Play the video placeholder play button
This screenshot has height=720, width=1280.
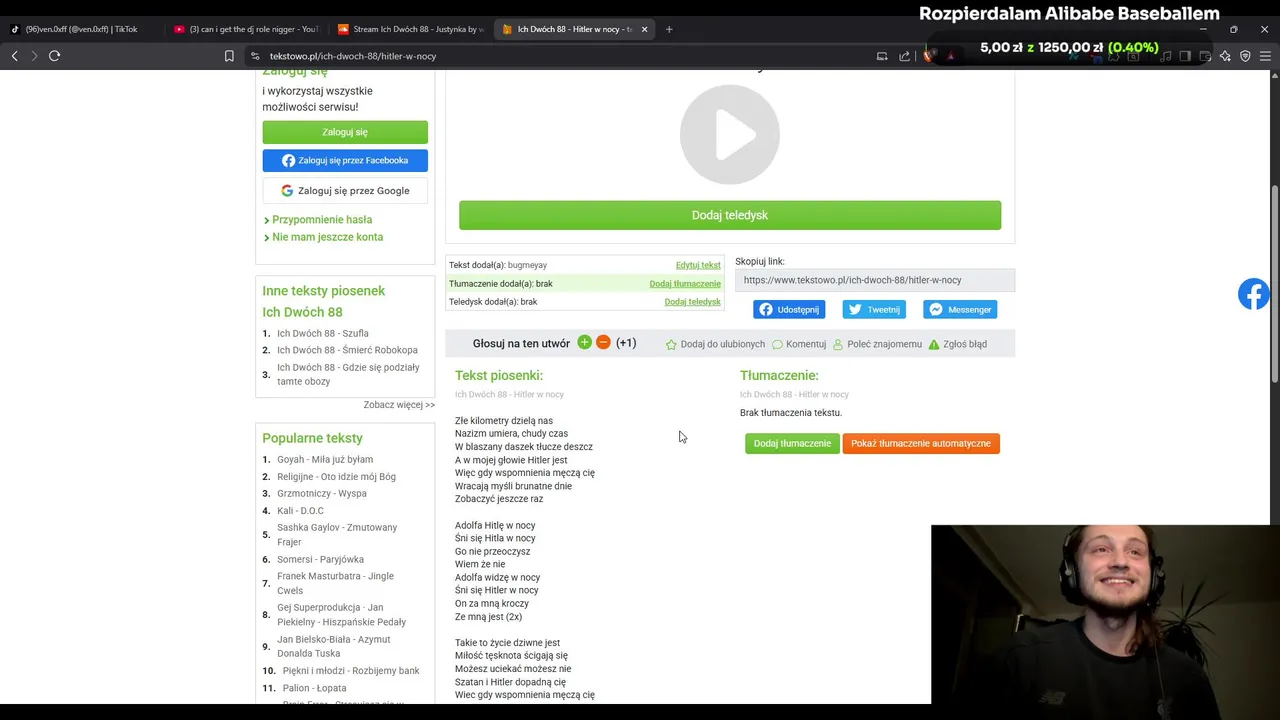point(730,134)
